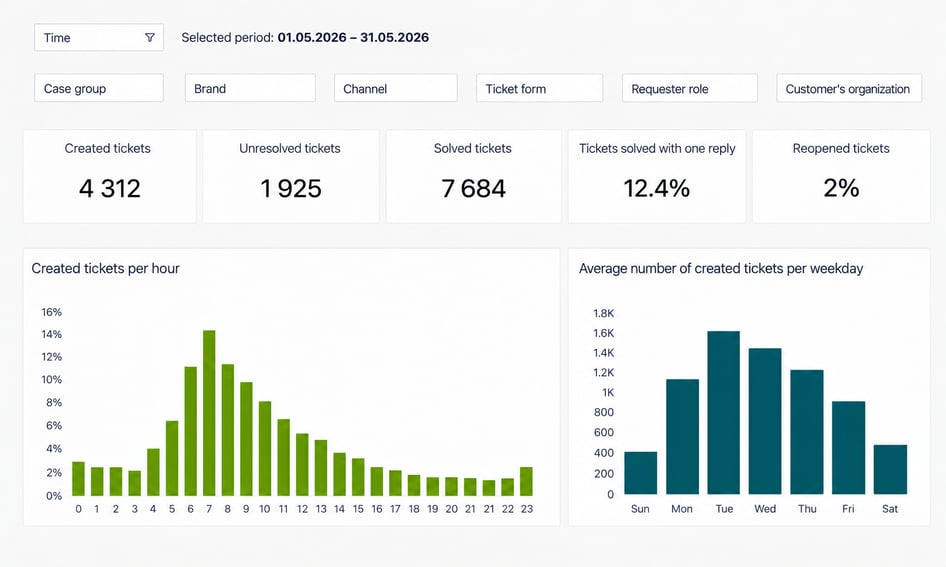This screenshot has height=567, width=946.
Task: Click the 'Sat' x-axis label
Action: tap(890, 508)
